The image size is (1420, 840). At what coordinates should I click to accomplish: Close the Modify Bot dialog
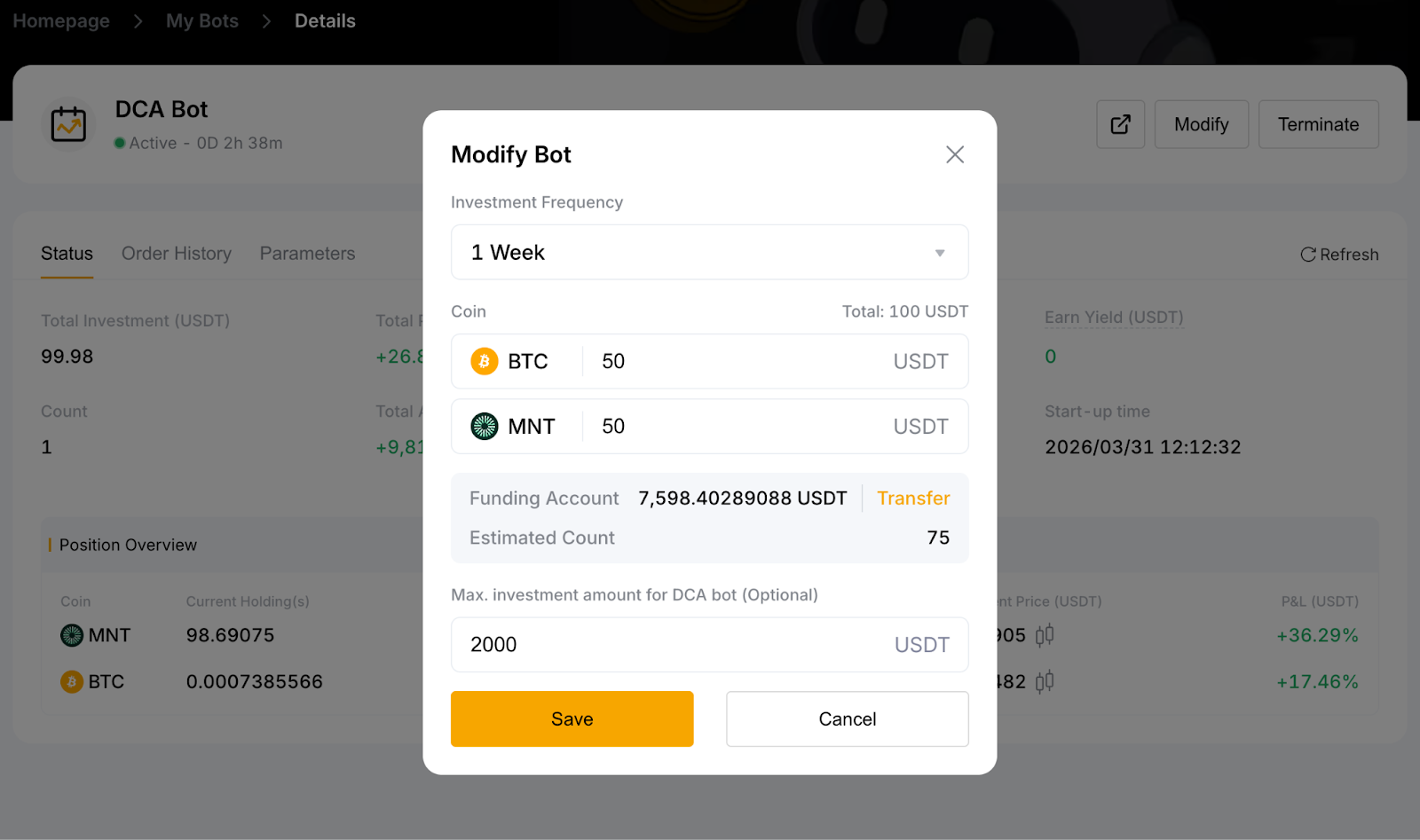[955, 154]
